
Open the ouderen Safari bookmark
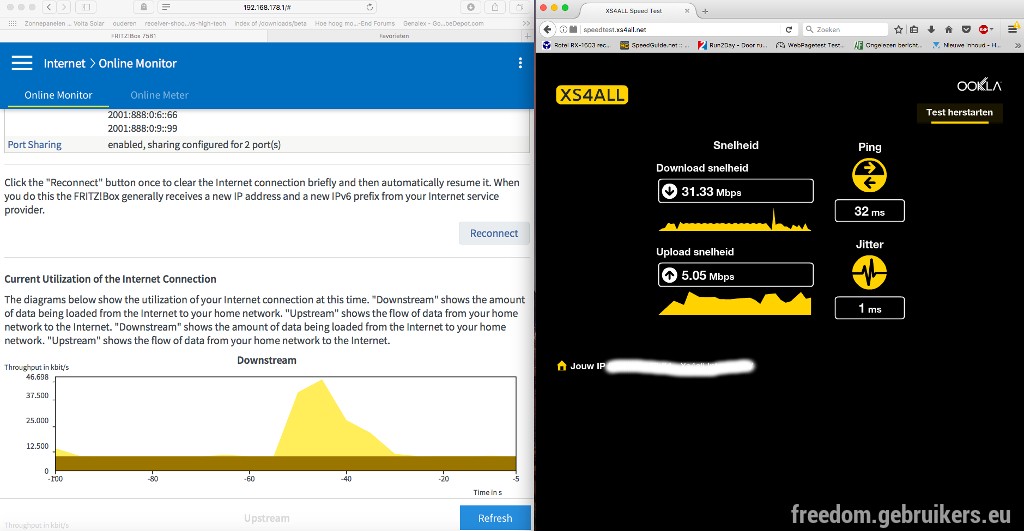[x=125, y=24]
